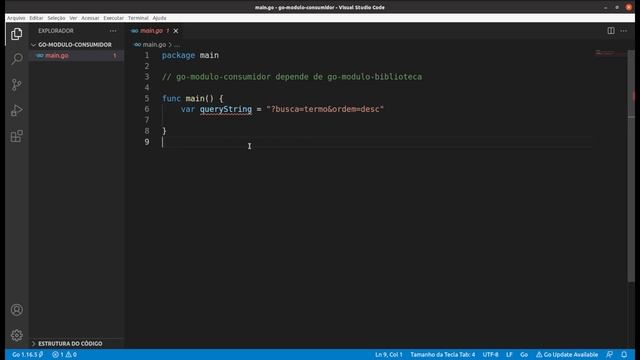The width and height of the screenshot is (640, 360).
Task: Open the Search view in activity bar
Action: [17, 59]
